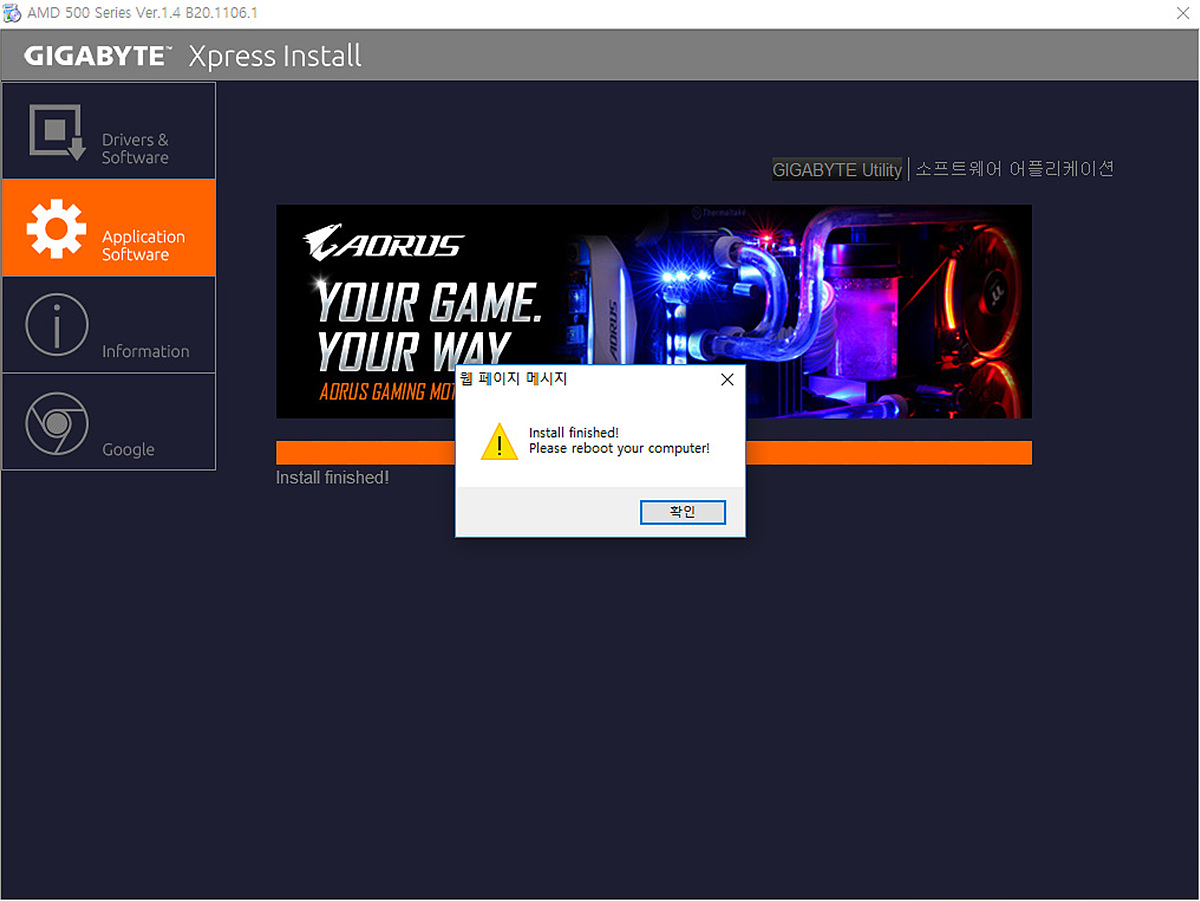1200x901 pixels.
Task: Select the Application Software sidebar tab
Action: [109, 228]
